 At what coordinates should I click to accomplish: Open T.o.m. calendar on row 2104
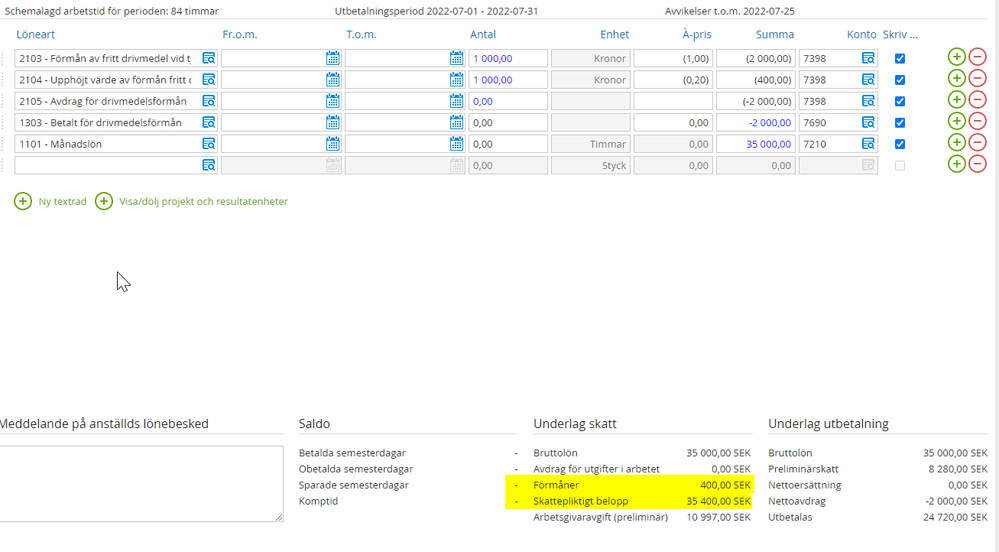[456, 80]
